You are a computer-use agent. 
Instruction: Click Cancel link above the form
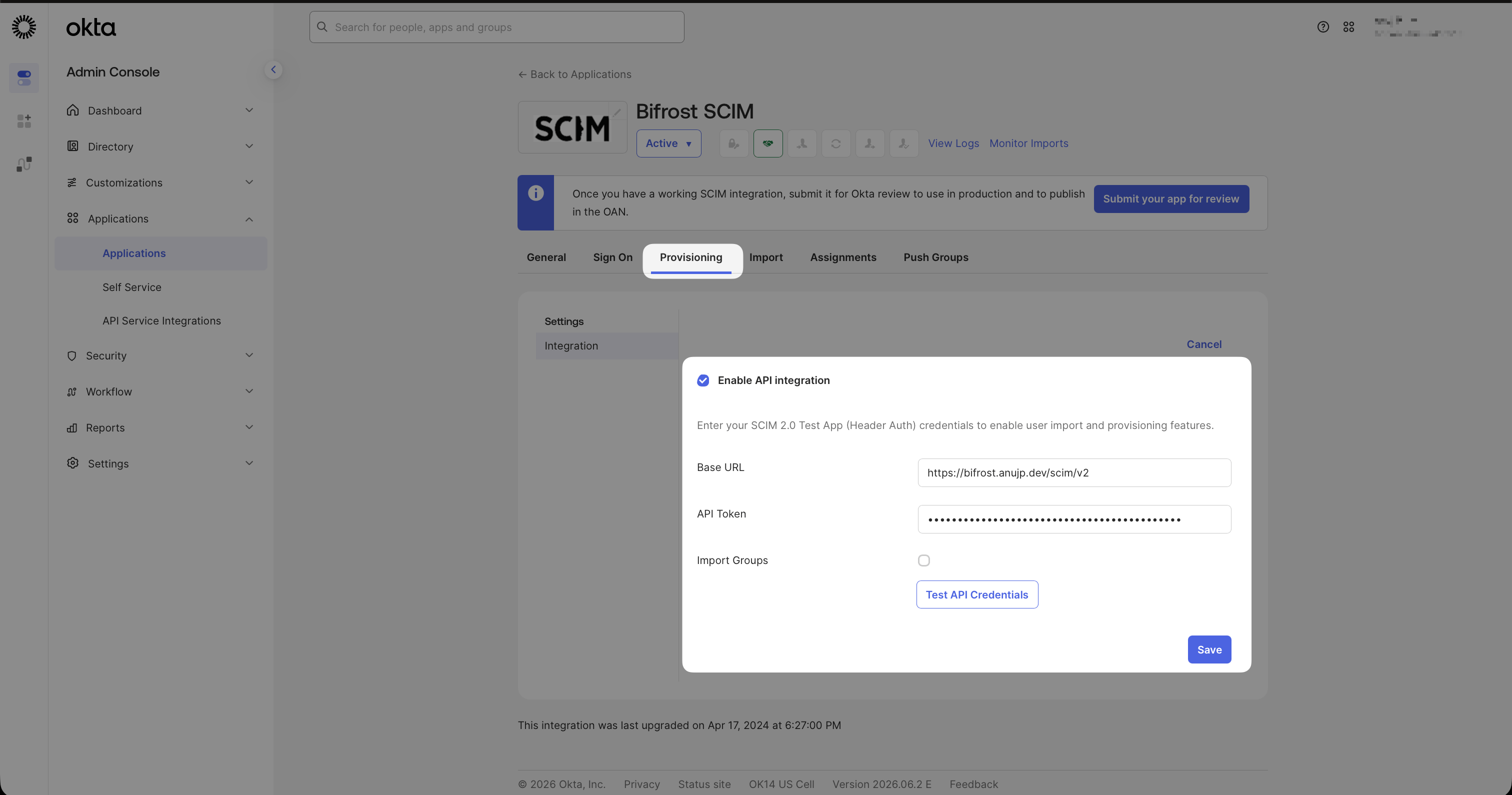pos(1204,344)
